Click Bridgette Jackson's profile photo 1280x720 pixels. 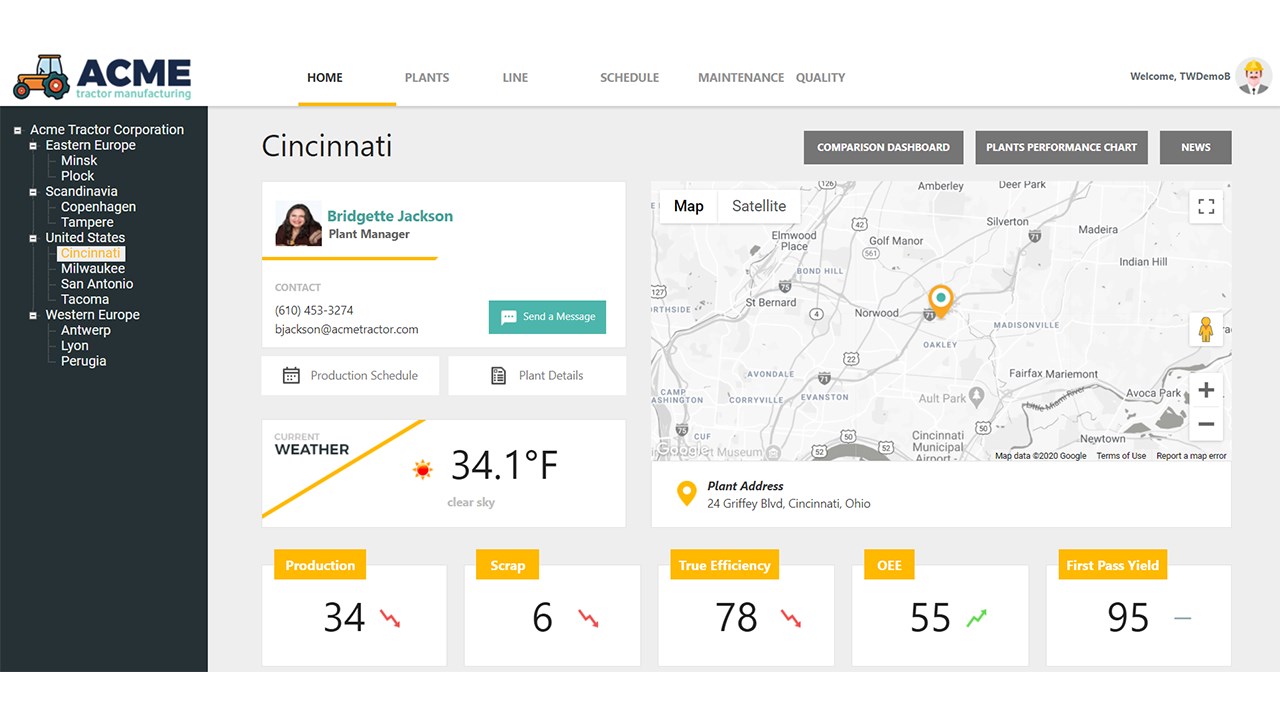298,224
